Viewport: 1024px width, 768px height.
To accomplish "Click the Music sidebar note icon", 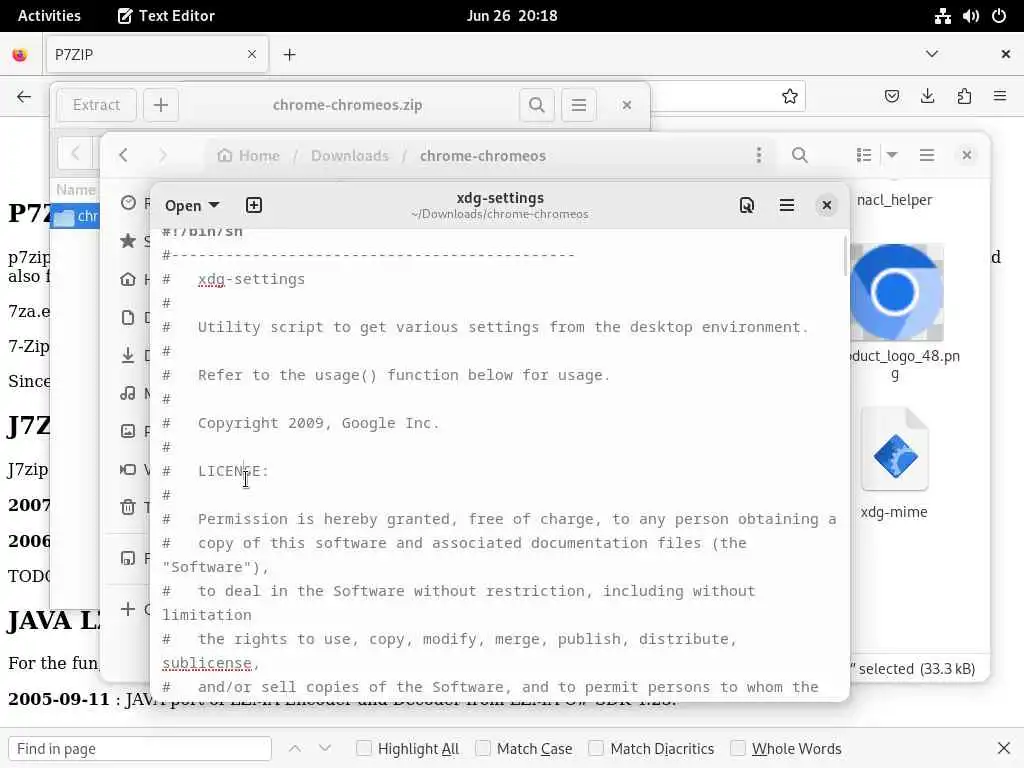I will coord(128,393).
